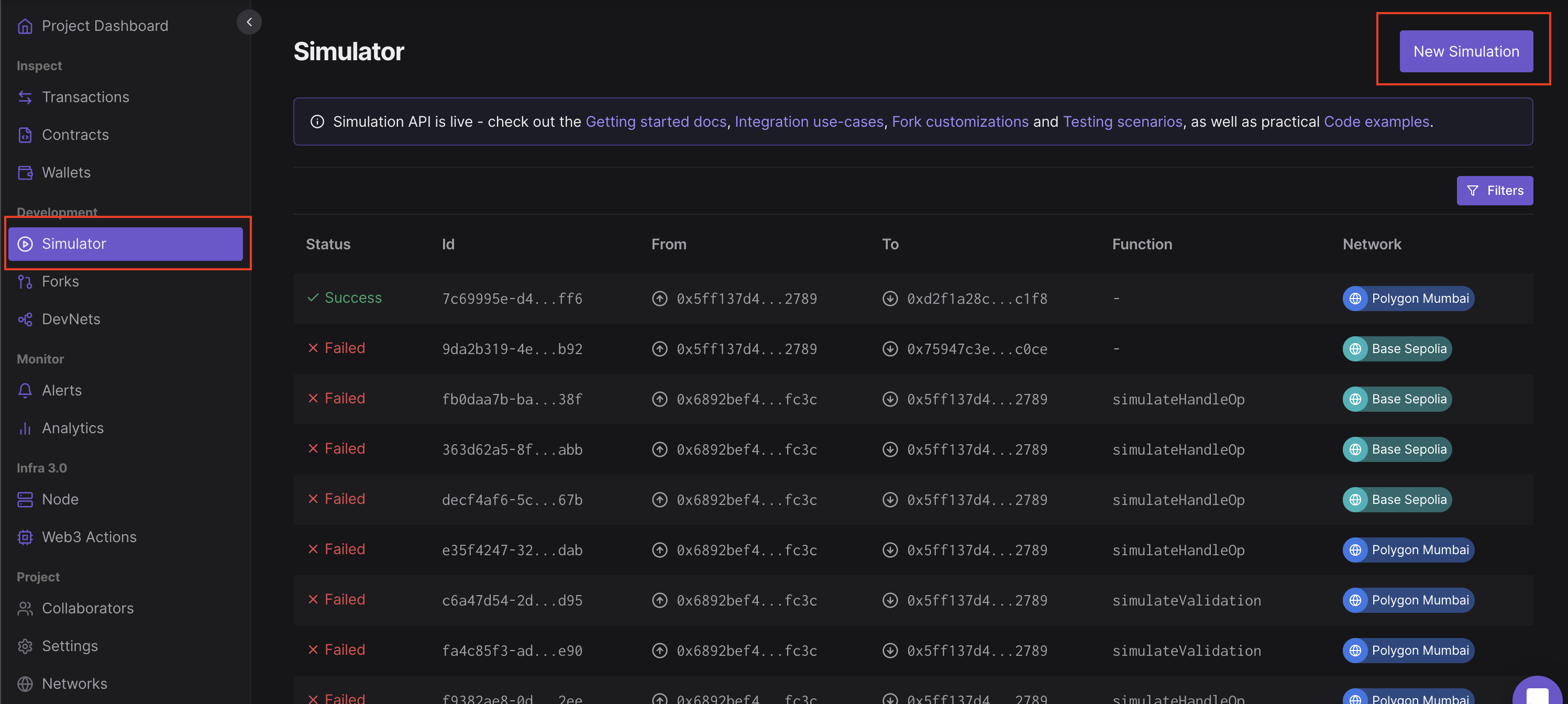Click the Web3 Actions chip icon
This screenshot has height=704, width=1568.
click(25, 537)
